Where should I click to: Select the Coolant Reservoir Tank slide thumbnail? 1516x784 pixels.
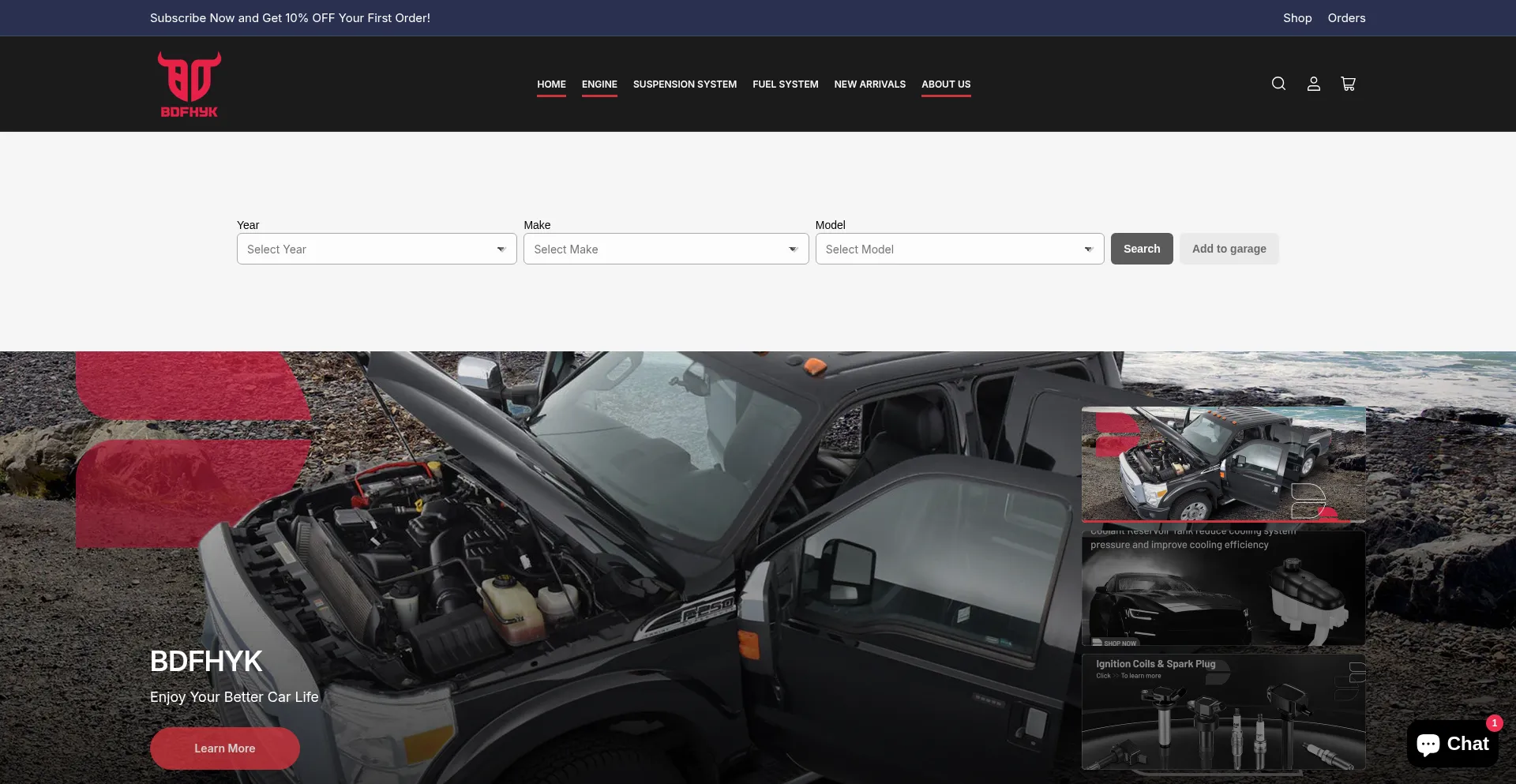coord(1223,588)
